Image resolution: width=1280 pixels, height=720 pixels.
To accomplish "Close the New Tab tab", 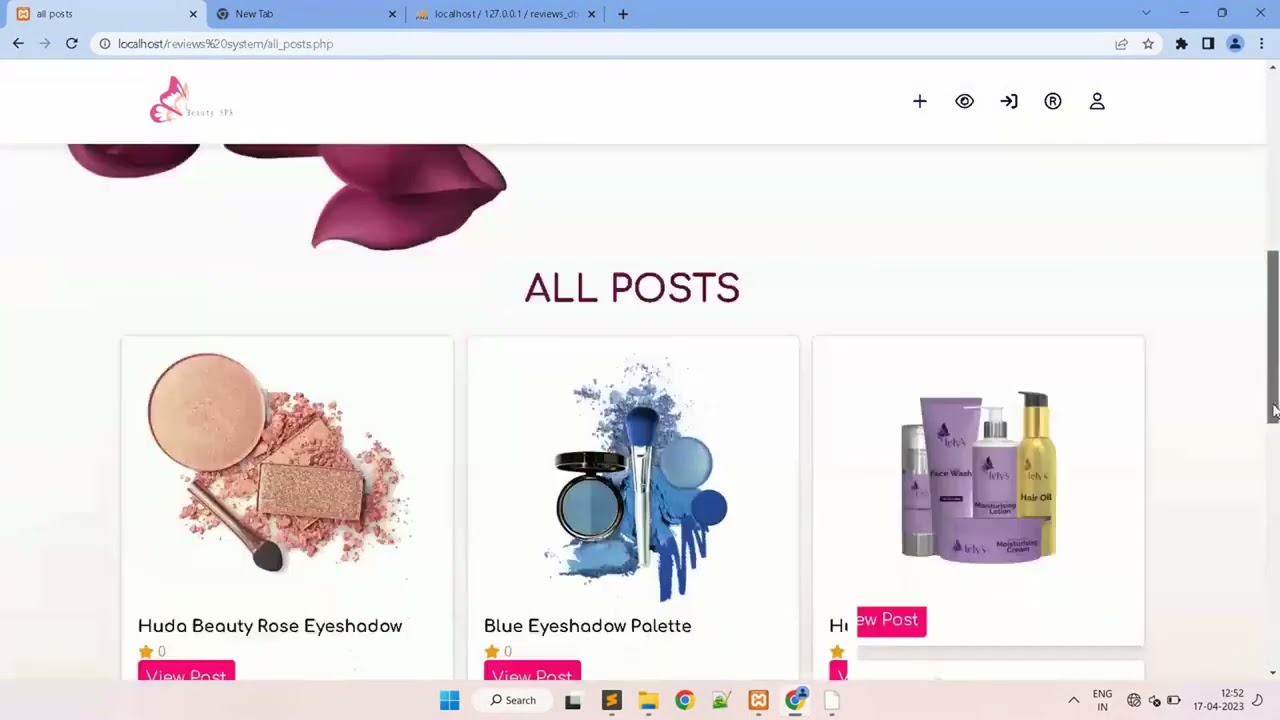I will (392, 14).
